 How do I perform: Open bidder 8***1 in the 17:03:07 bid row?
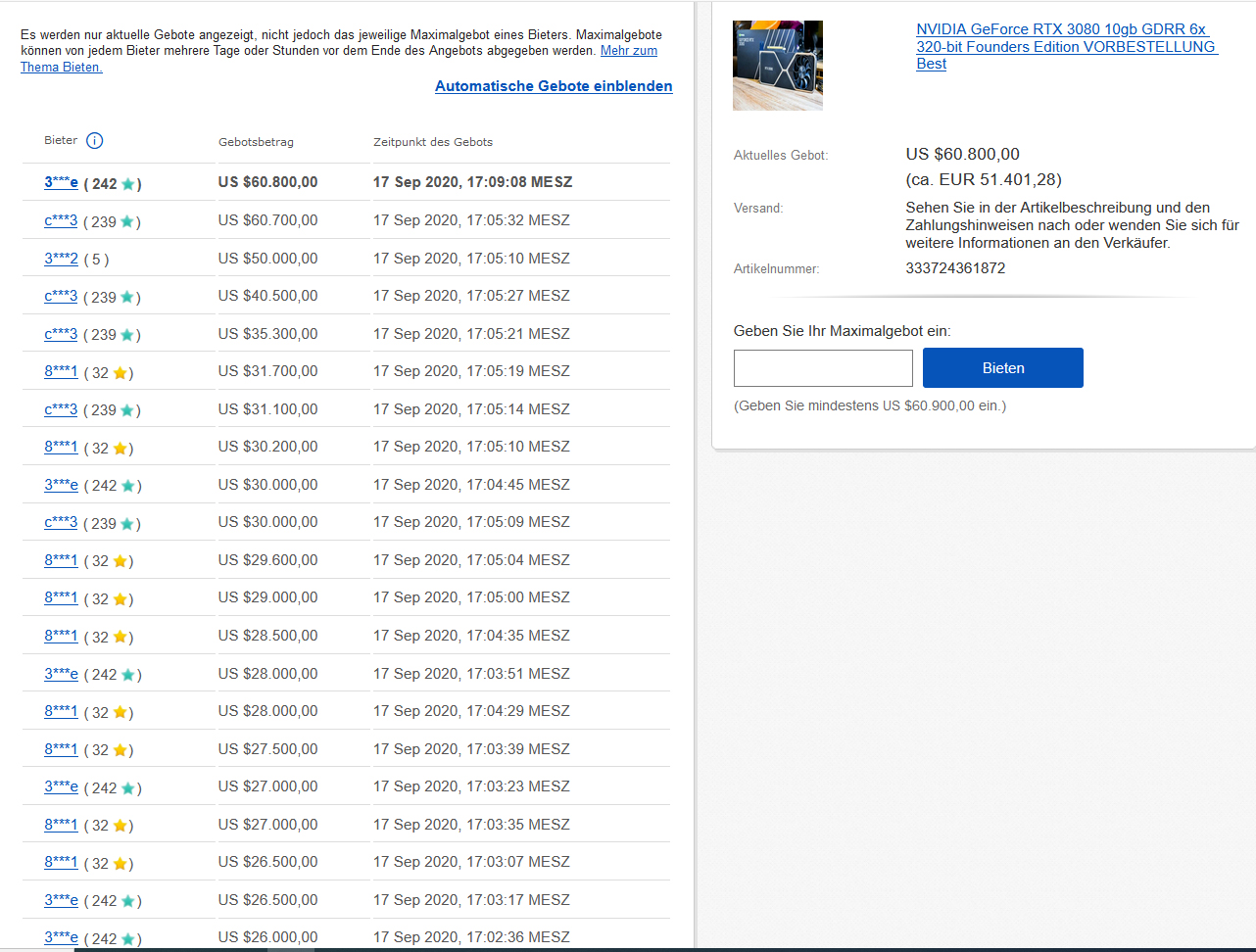pos(61,862)
